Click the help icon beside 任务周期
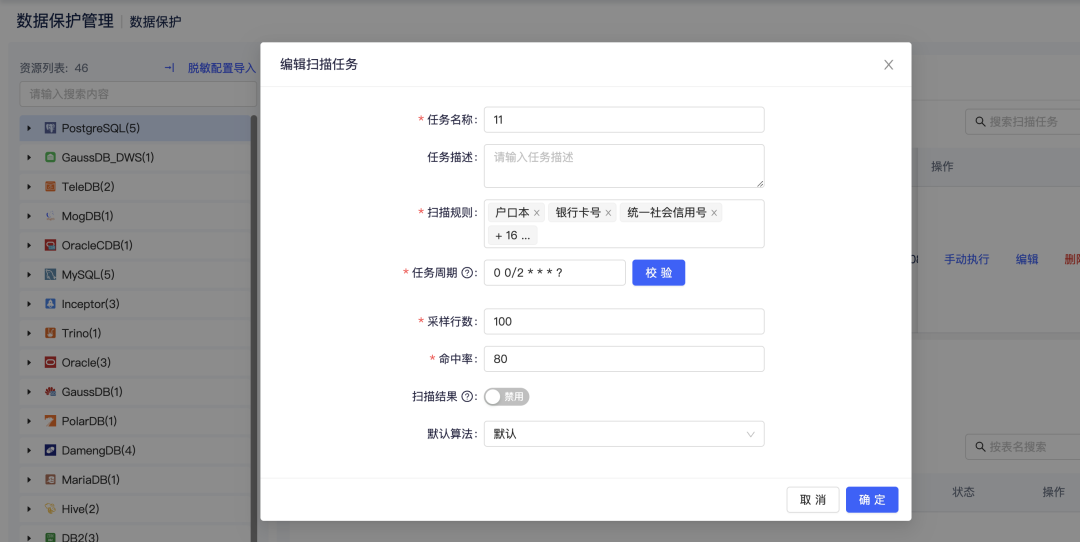Screen dimensions: 1080x542 tap(467, 273)
